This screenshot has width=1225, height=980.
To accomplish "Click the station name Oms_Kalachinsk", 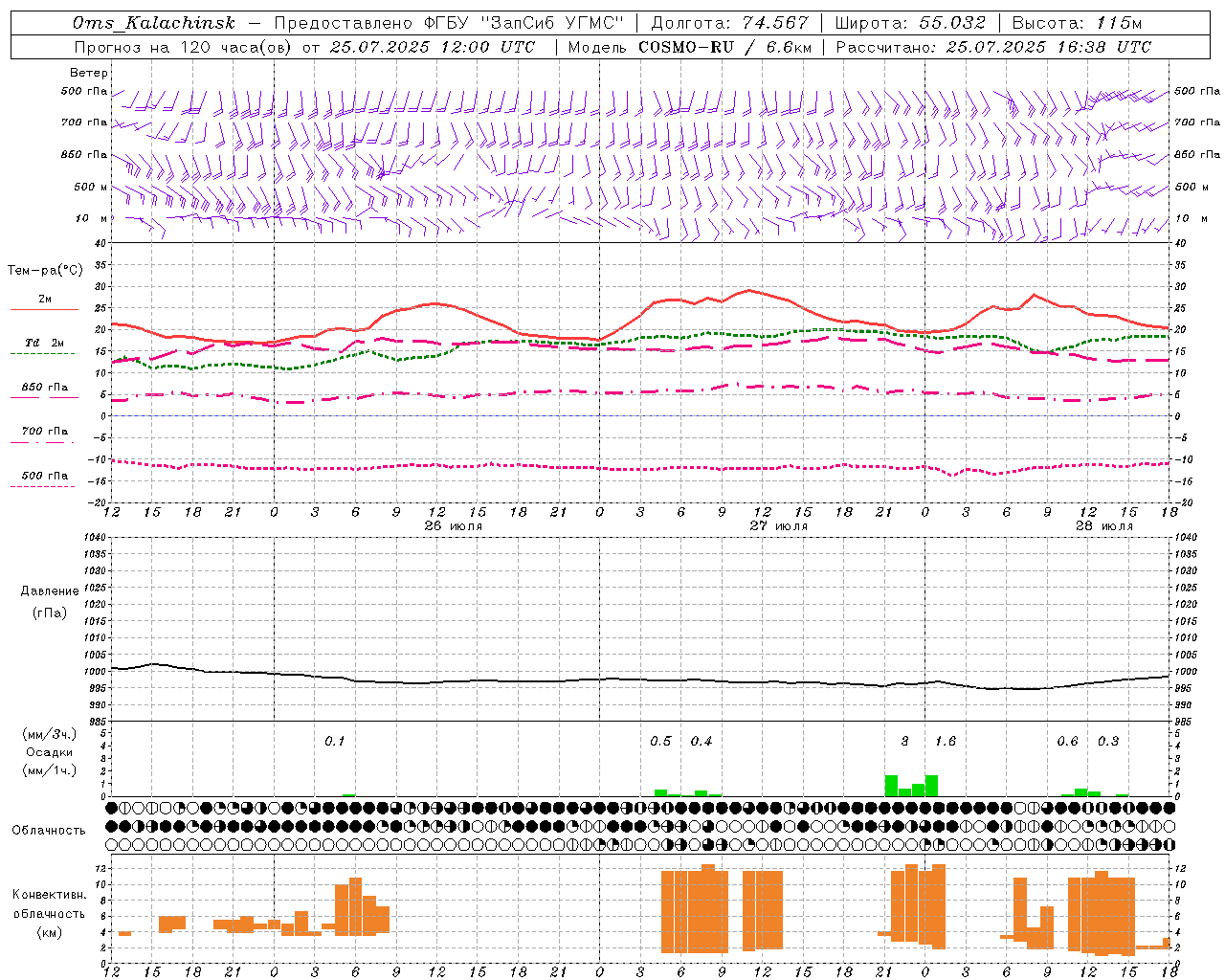I will [154, 23].
